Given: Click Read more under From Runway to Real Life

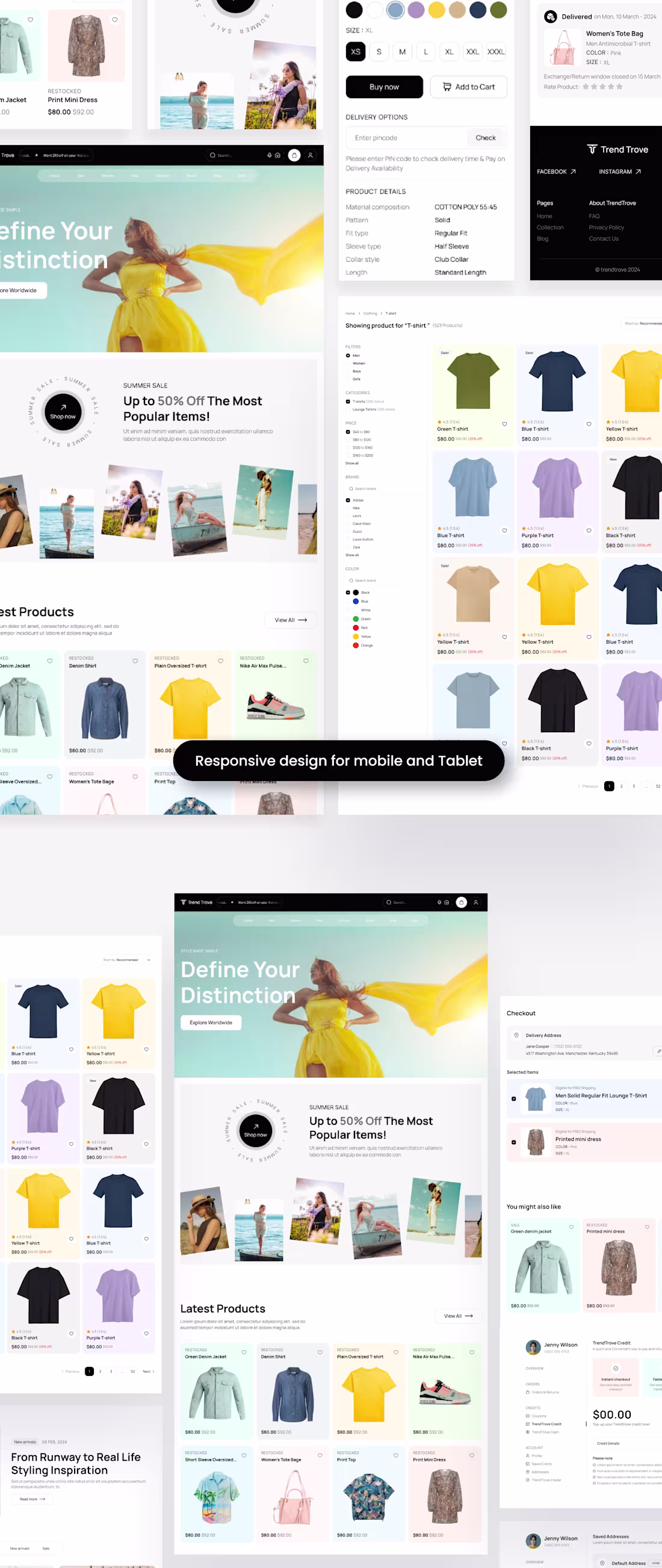Looking at the screenshot, I should coord(32,1499).
